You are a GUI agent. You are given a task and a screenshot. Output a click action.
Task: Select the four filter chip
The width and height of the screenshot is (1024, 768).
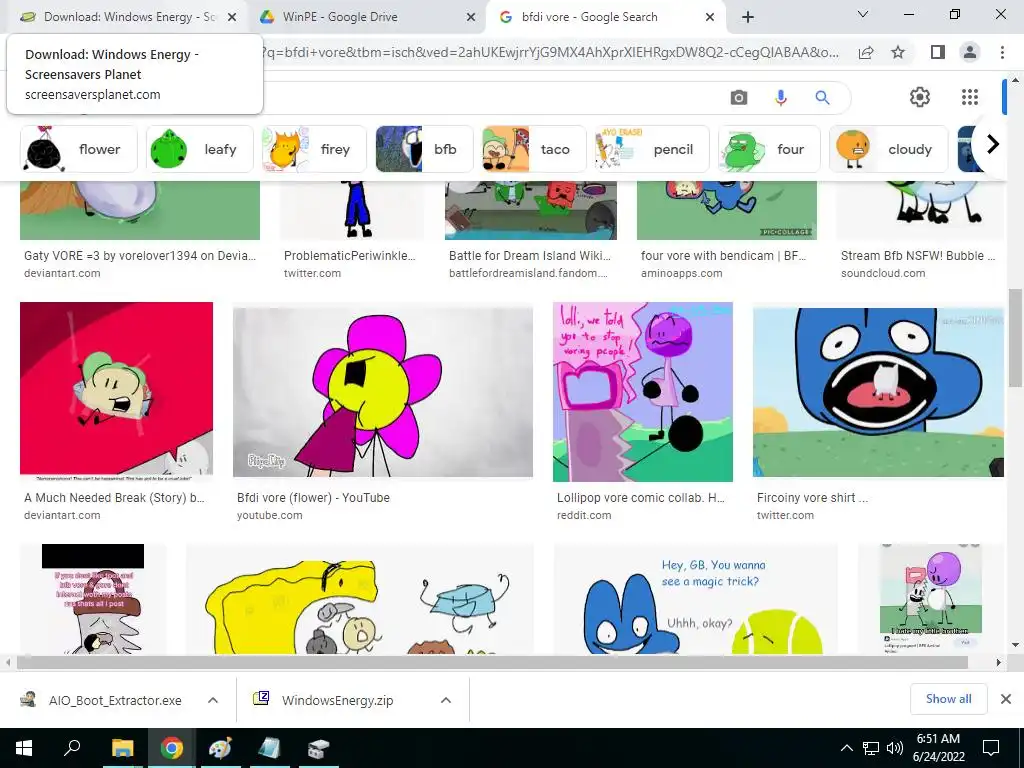[x=769, y=149]
